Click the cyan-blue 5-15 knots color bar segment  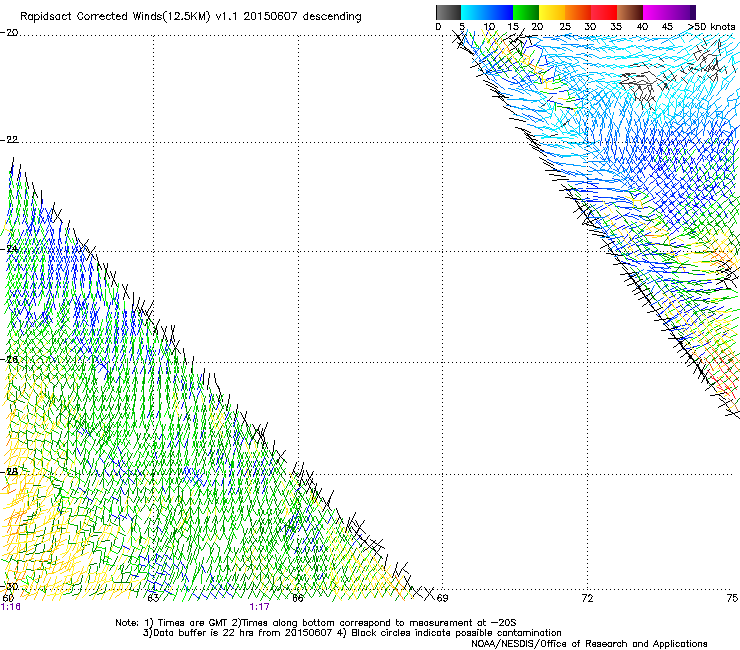487,12
